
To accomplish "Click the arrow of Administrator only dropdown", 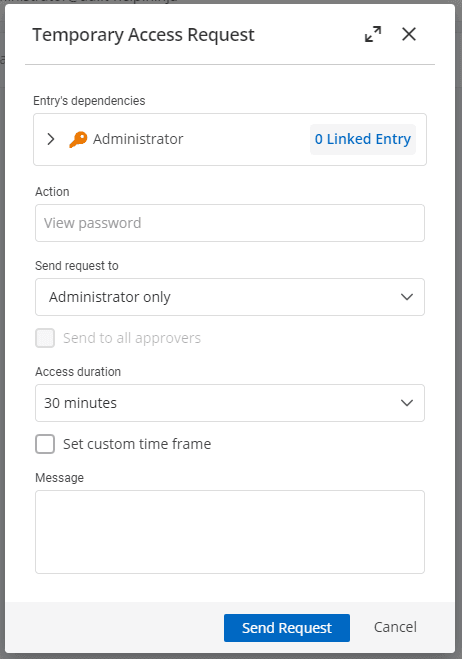I will click(x=407, y=297).
